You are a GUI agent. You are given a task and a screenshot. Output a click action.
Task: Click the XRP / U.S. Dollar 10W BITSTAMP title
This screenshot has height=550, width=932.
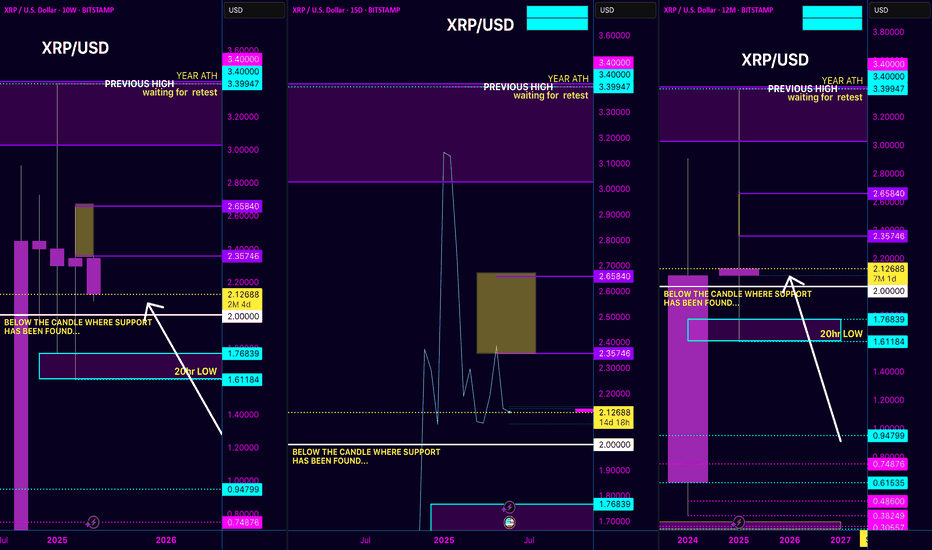pos(59,10)
